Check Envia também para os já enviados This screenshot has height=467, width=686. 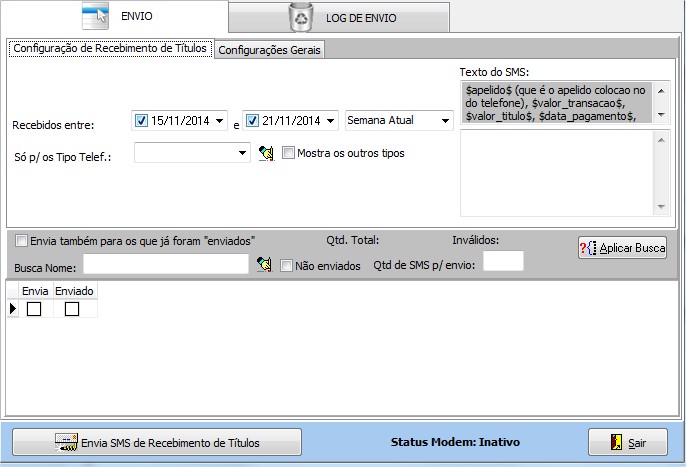point(22,240)
